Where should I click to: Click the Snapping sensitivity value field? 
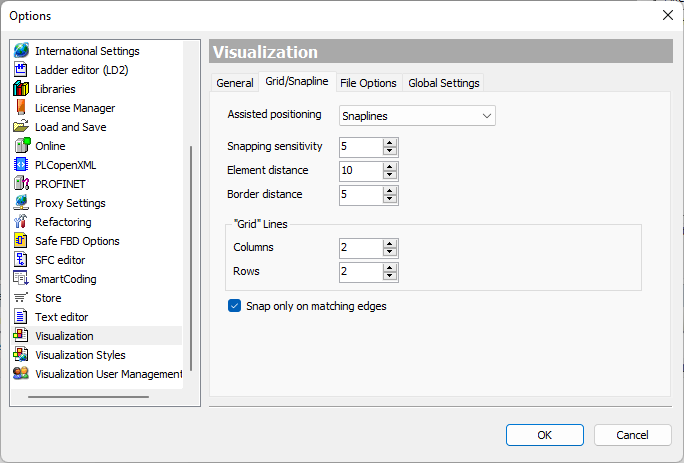click(361, 147)
